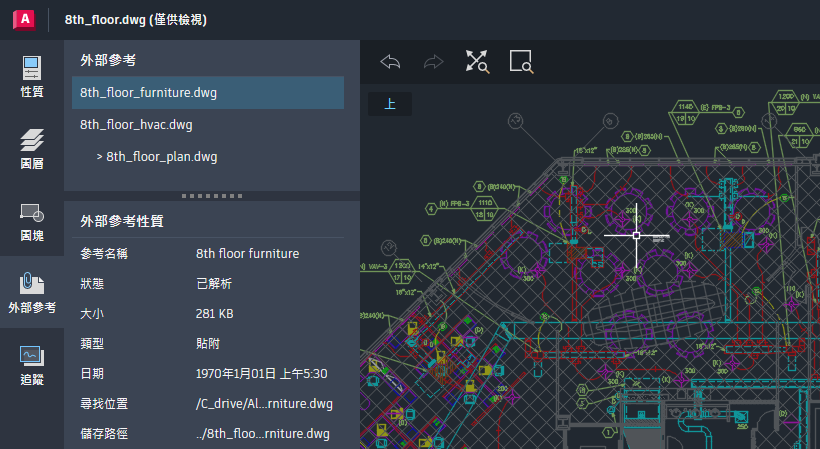Select 8th_floor_furniture.dwg reference
Image resolution: width=820 pixels, height=449 pixels.
click(x=208, y=93)
